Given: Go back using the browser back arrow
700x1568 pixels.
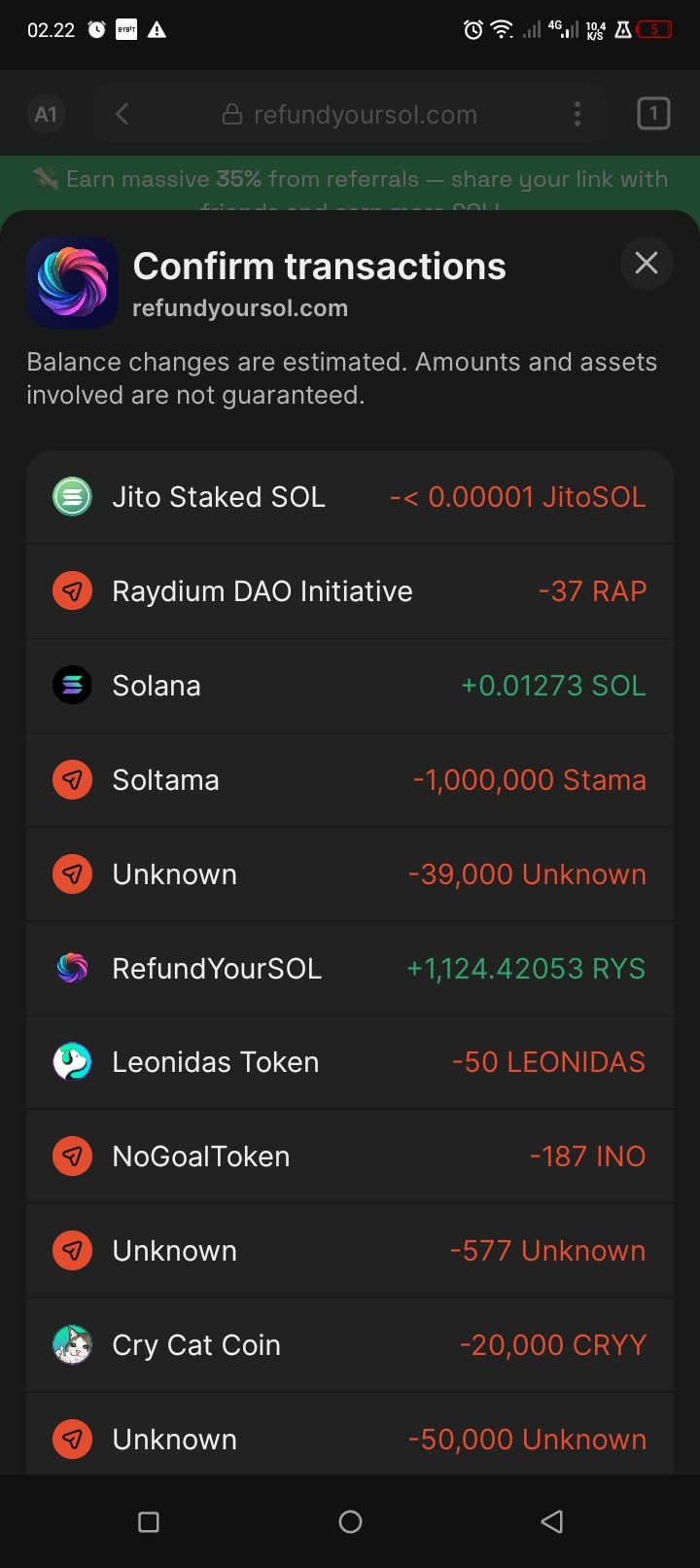Looking at the screenshot, I should pos(122,115).
